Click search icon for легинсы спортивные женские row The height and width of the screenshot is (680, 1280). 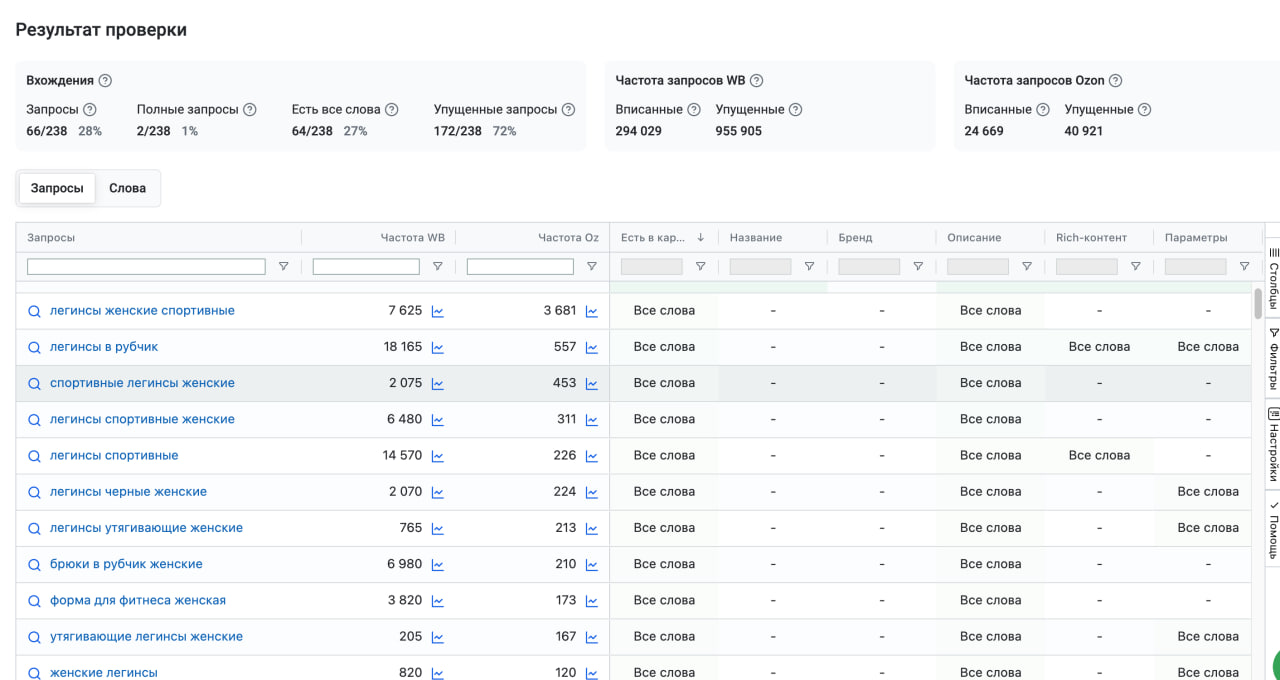[x=34, y=420]
